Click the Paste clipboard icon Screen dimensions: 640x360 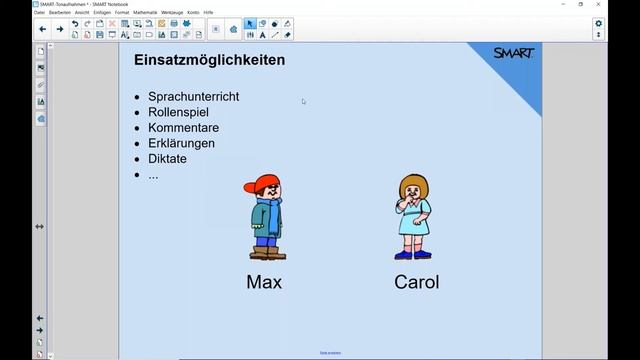[x=100, y=24]
